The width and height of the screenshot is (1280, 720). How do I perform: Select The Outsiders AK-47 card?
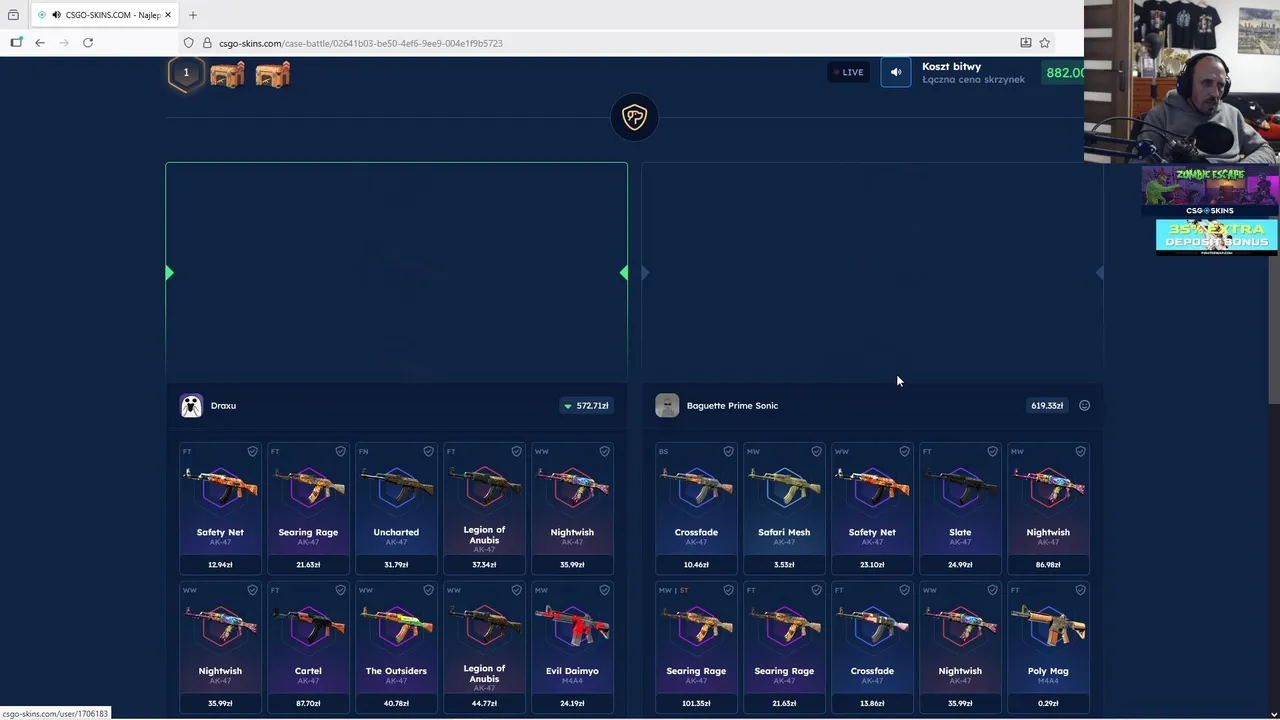click(396, 647)
